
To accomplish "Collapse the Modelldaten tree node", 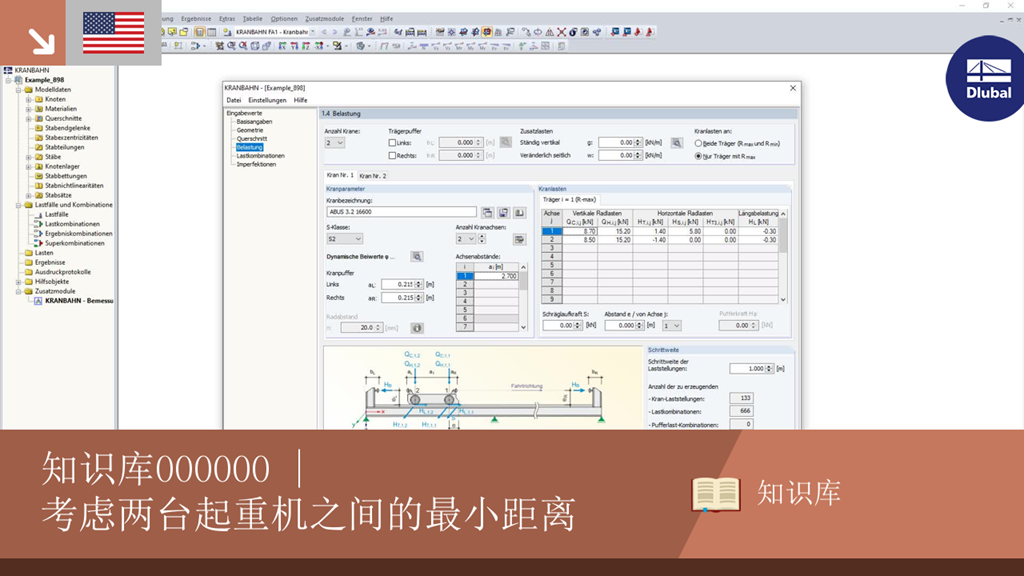I will (19, 89).
